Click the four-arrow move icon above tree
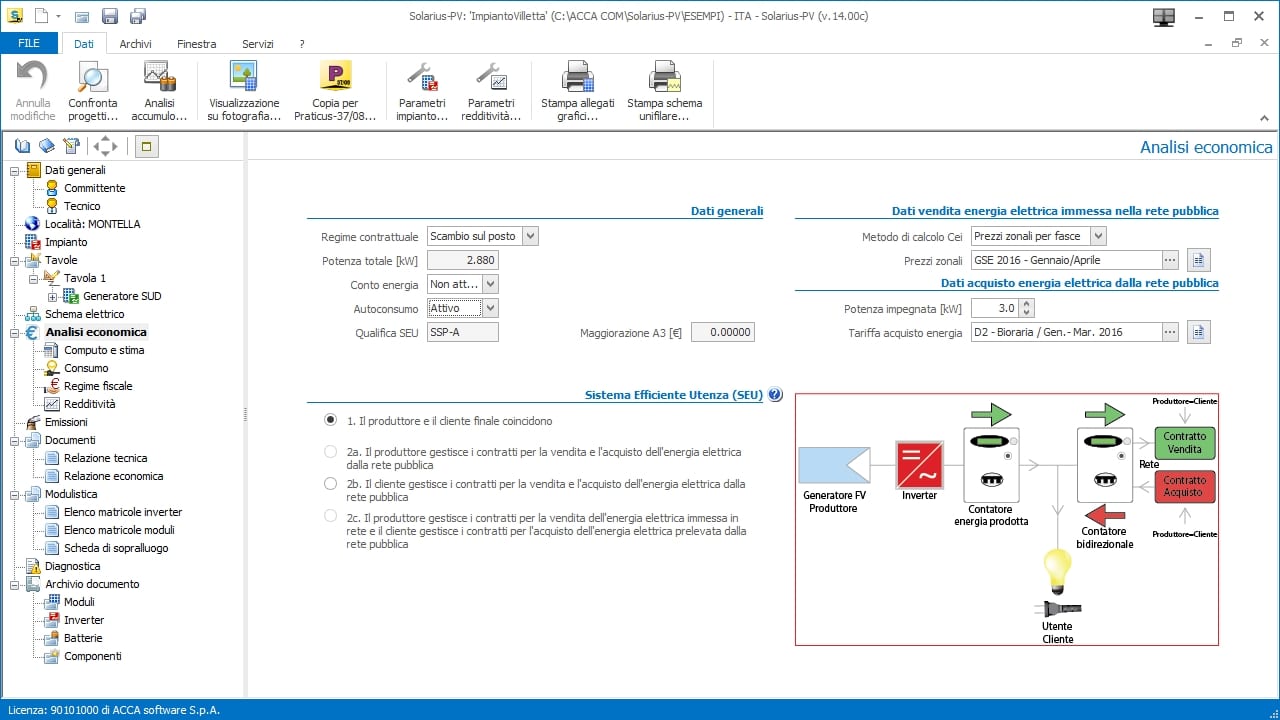This screenshot has width=1280, height=720. coord(105,146)
